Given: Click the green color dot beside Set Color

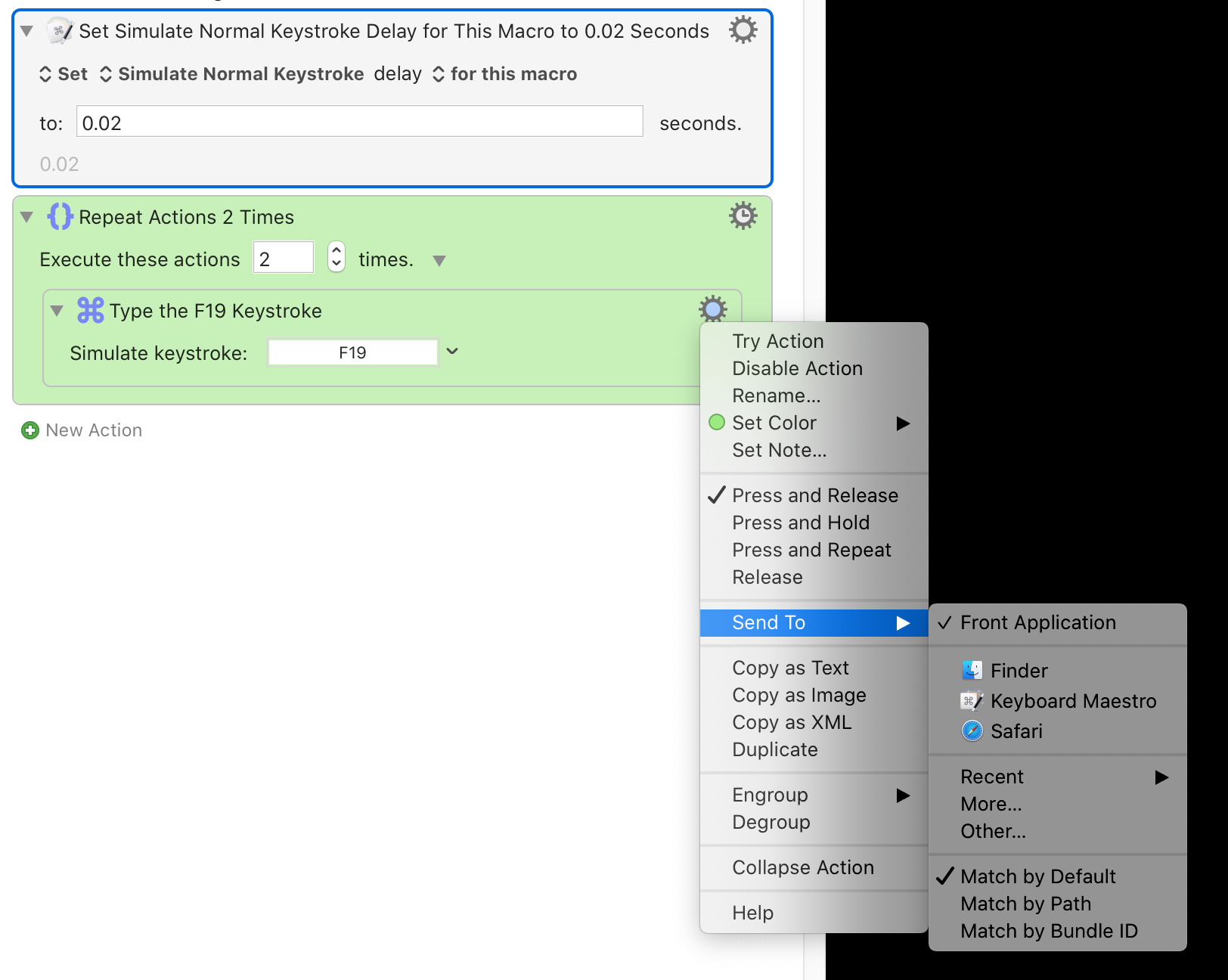Looking at the screenshot, I should 717,422.
